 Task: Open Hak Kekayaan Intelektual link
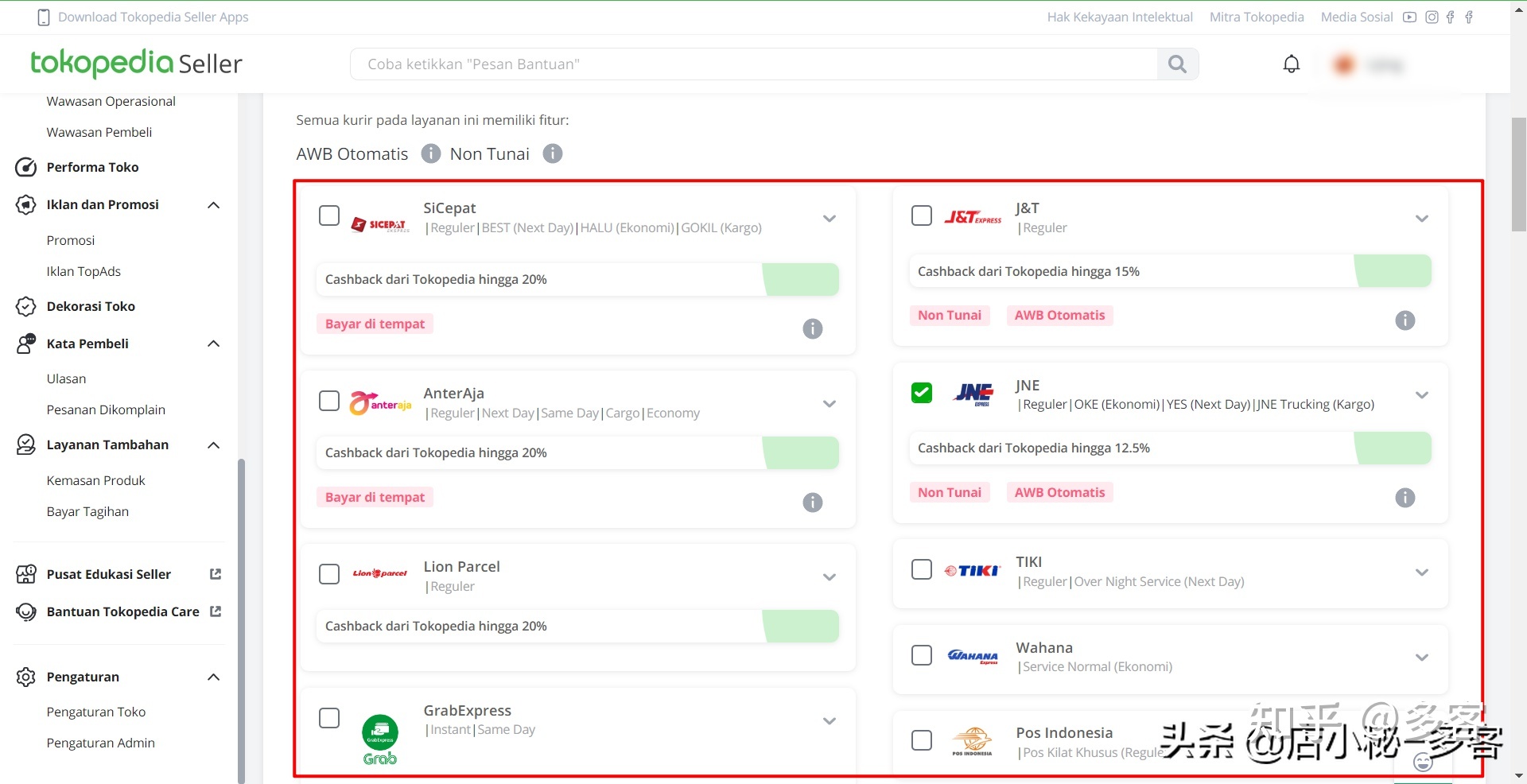point(1120,17)
